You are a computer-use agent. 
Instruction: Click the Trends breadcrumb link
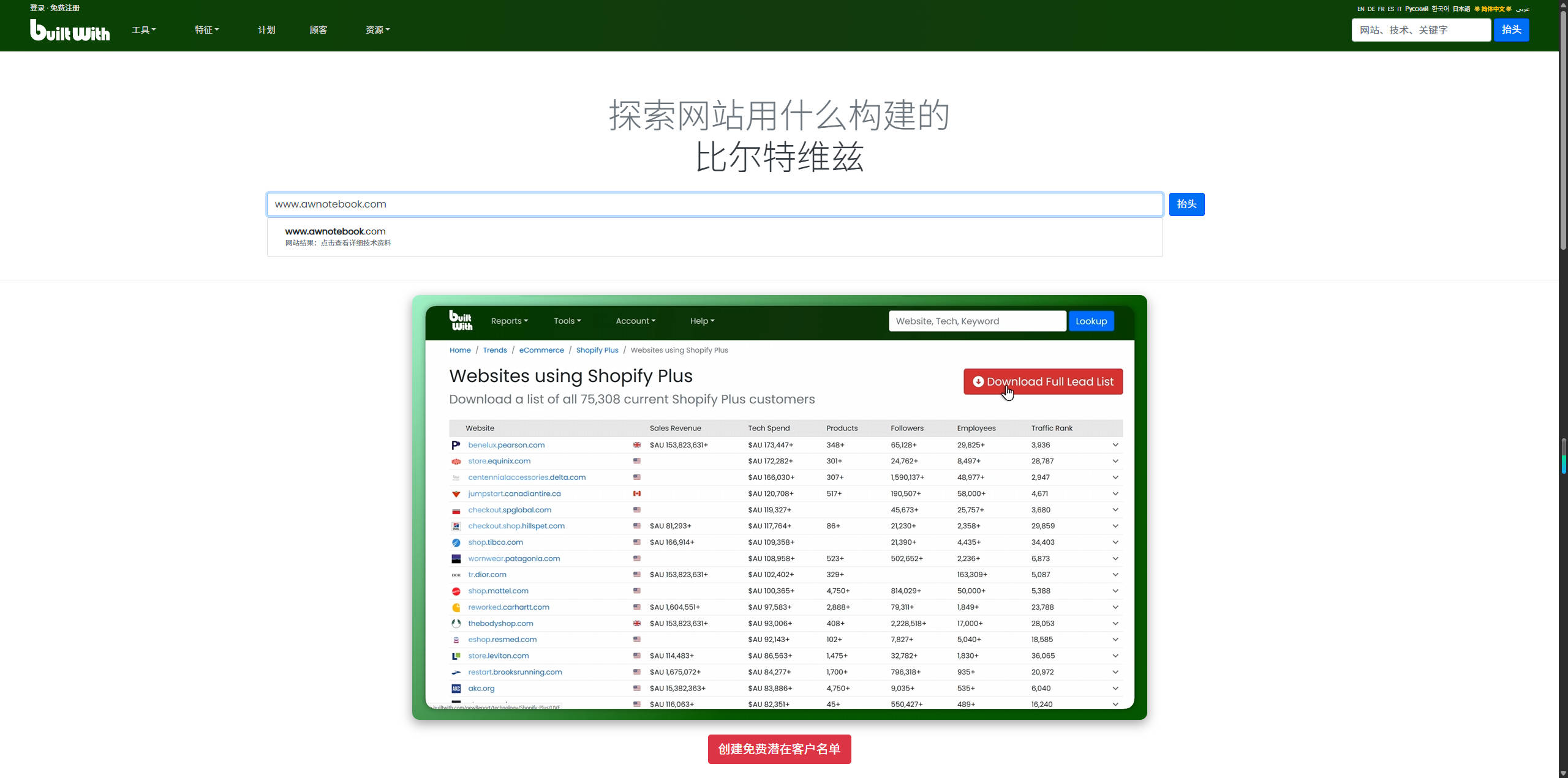point(495,350)
